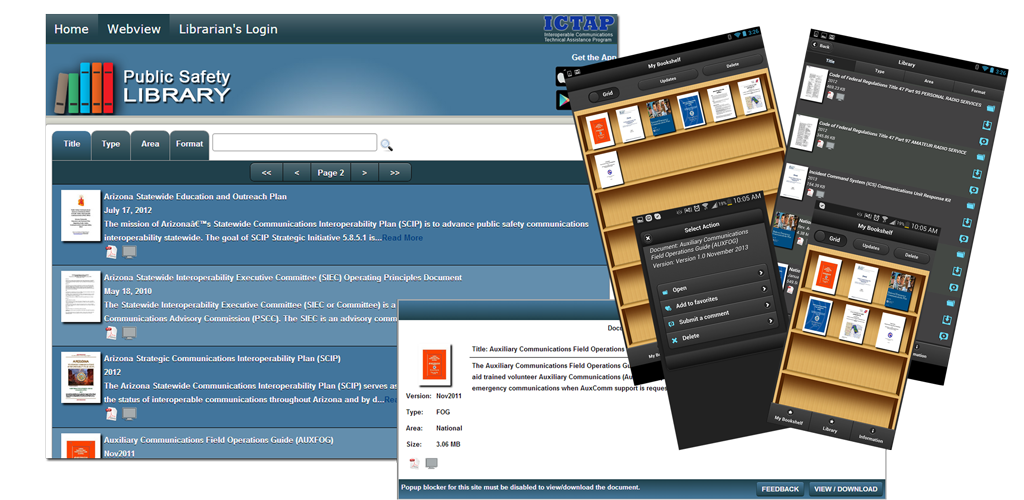The image size is (1024, 500).
Task: Switch to the Area tab in the web library
Action: coord(150,144)
